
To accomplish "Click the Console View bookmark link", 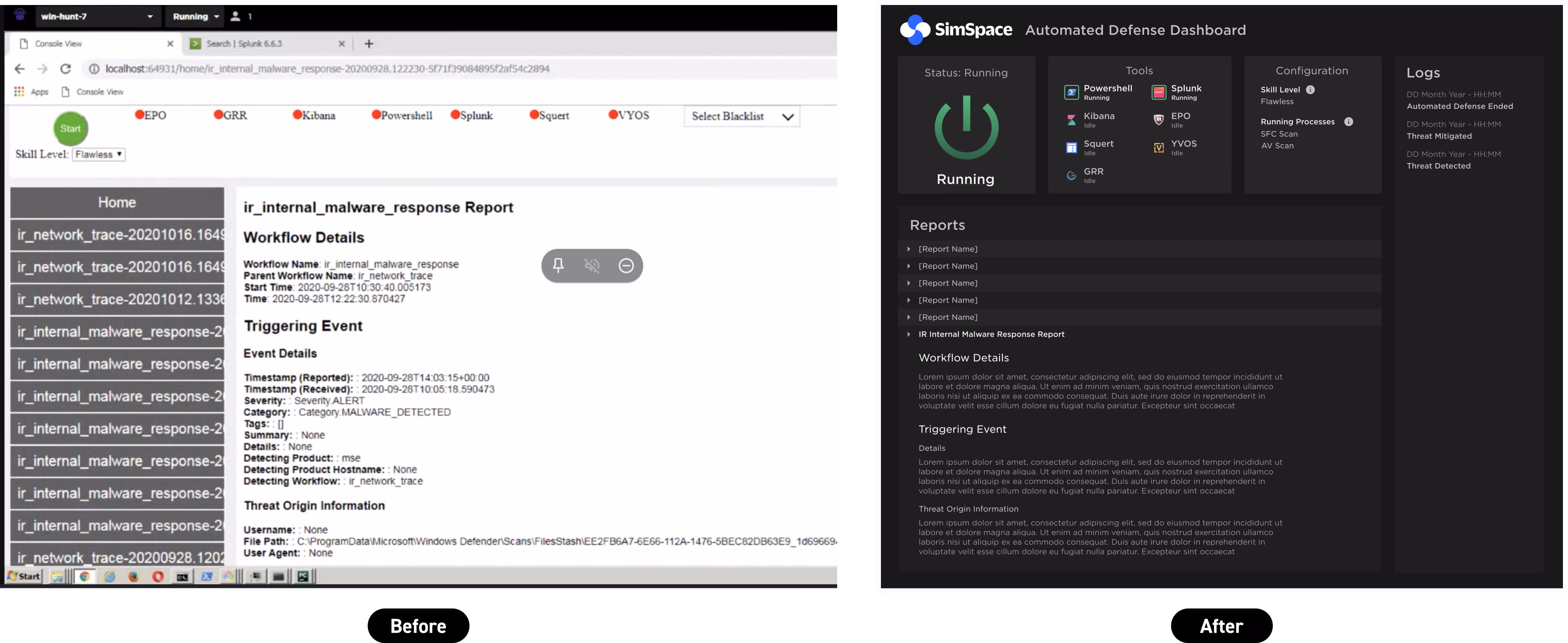I will [x=93, y=91].
